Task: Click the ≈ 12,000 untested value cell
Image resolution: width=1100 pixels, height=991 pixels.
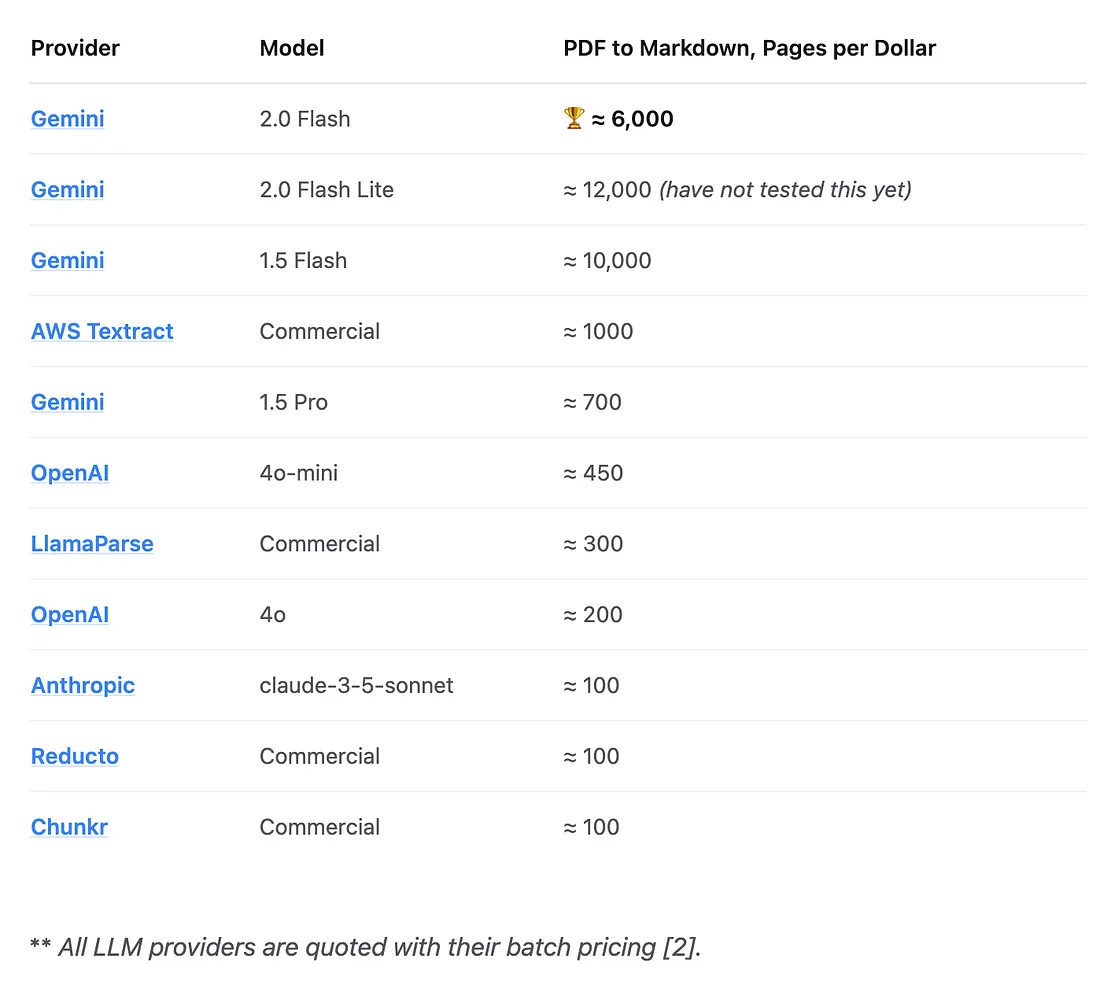Action: 737,189
